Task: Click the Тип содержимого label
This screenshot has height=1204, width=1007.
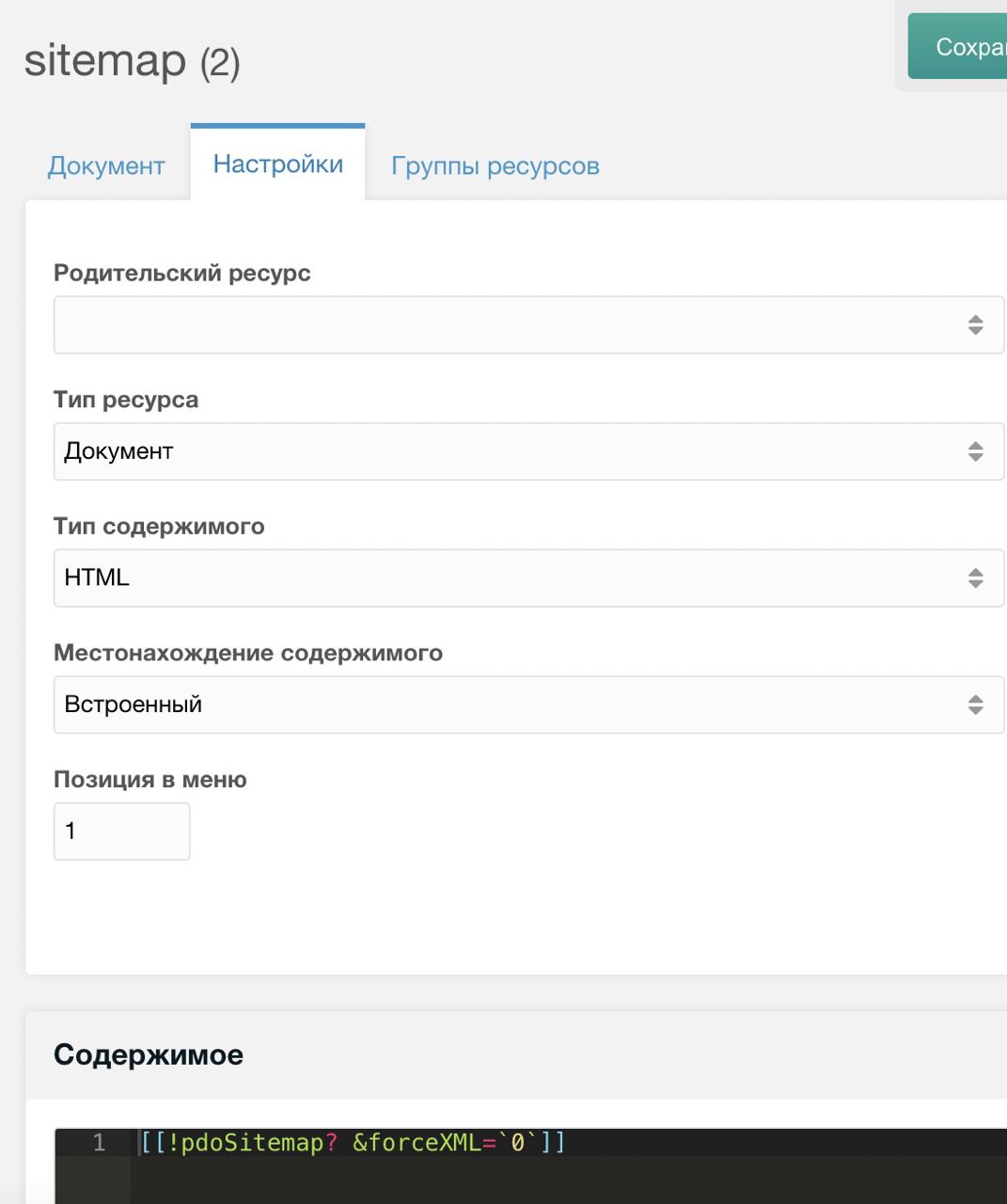Action: (x=159, y=526)
